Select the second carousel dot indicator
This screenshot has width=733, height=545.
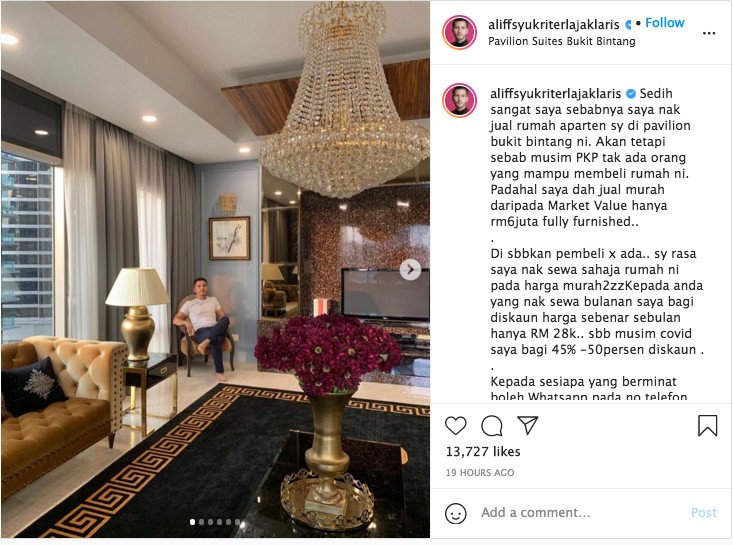click(201, 522)
